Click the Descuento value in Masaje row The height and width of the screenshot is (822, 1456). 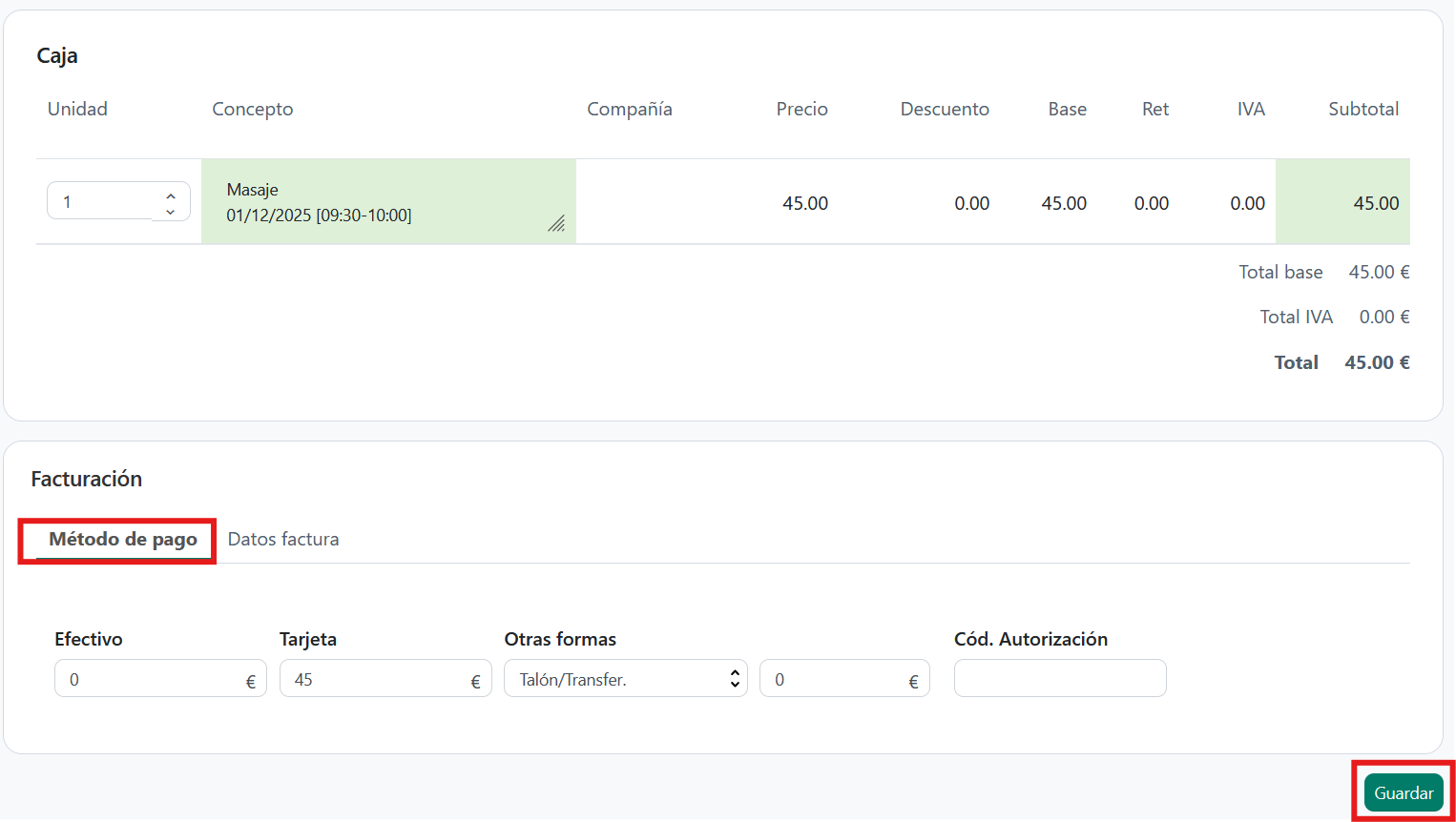(971, 203)
